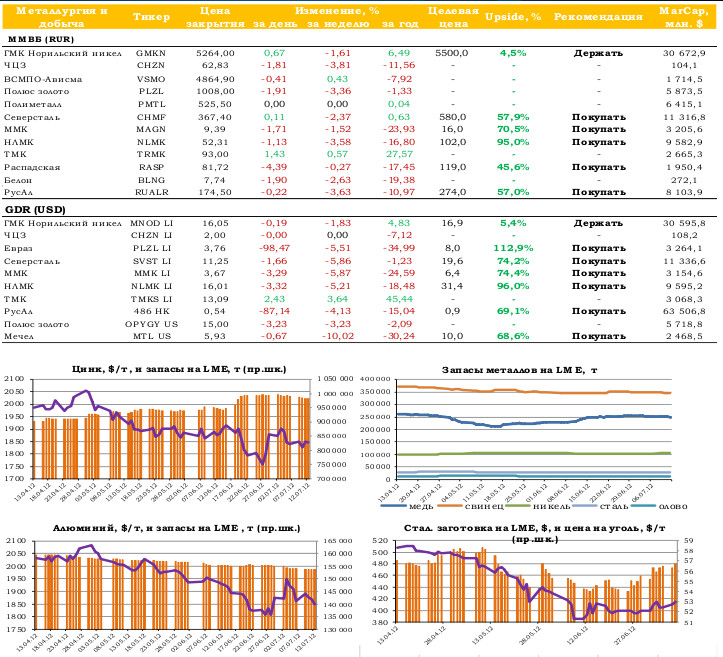
Task: Click the 'Рекомендация' column header
Action: (x=598, y=17)
